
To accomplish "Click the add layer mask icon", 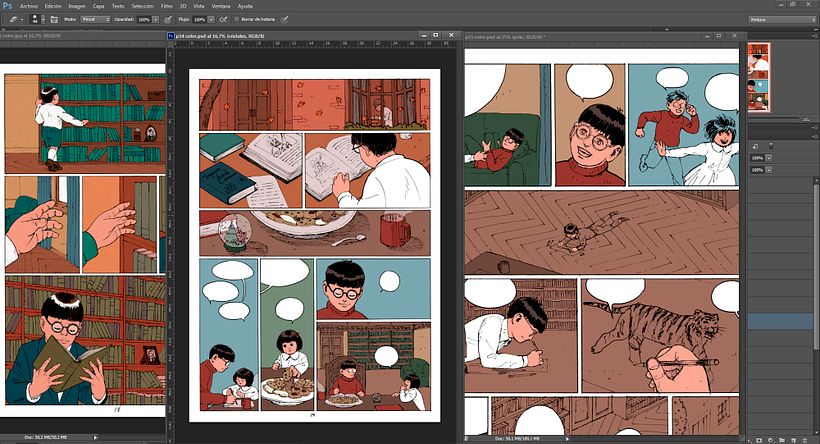I will click(x=760, y=440).
